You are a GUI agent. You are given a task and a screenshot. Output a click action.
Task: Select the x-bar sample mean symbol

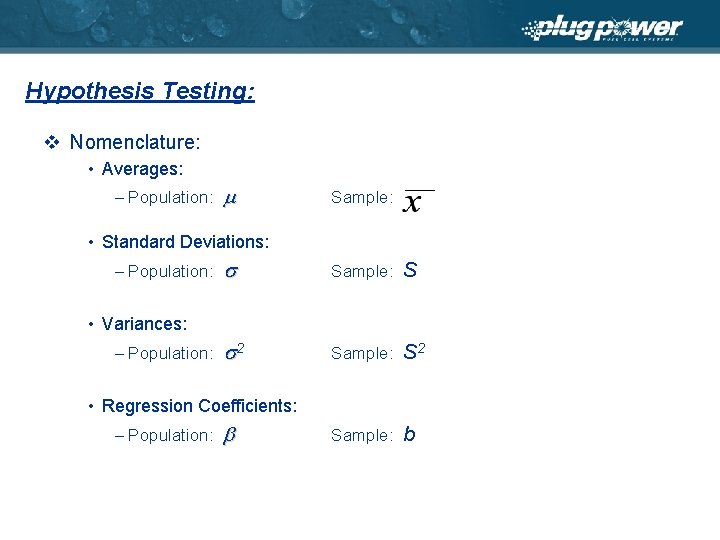(418, 201)
